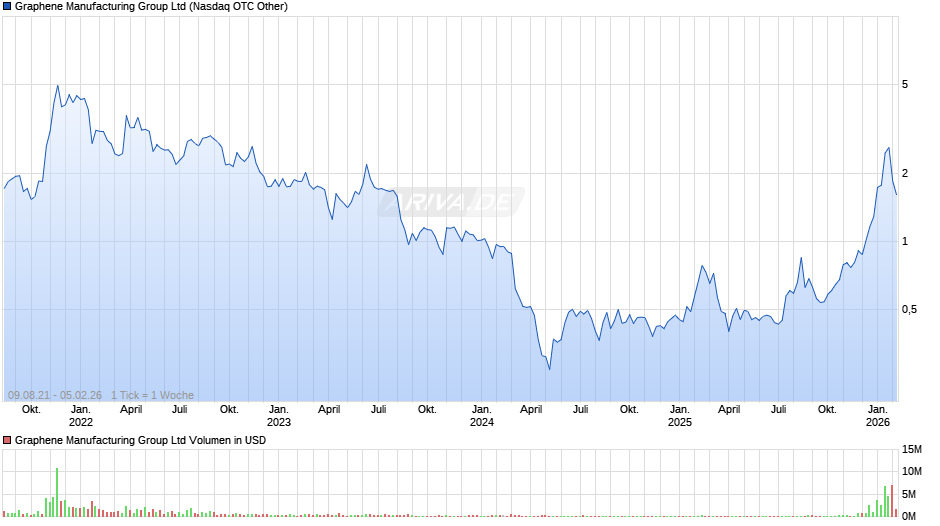Click the volume axis label '5M'
Viewport: 940px width, 526px height.
click(909, 494)
